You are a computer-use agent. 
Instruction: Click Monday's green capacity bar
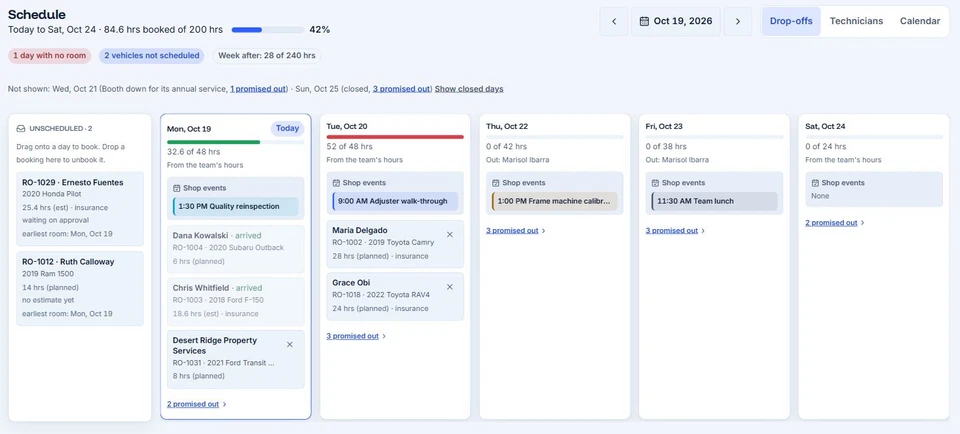(x=236, y=142)
